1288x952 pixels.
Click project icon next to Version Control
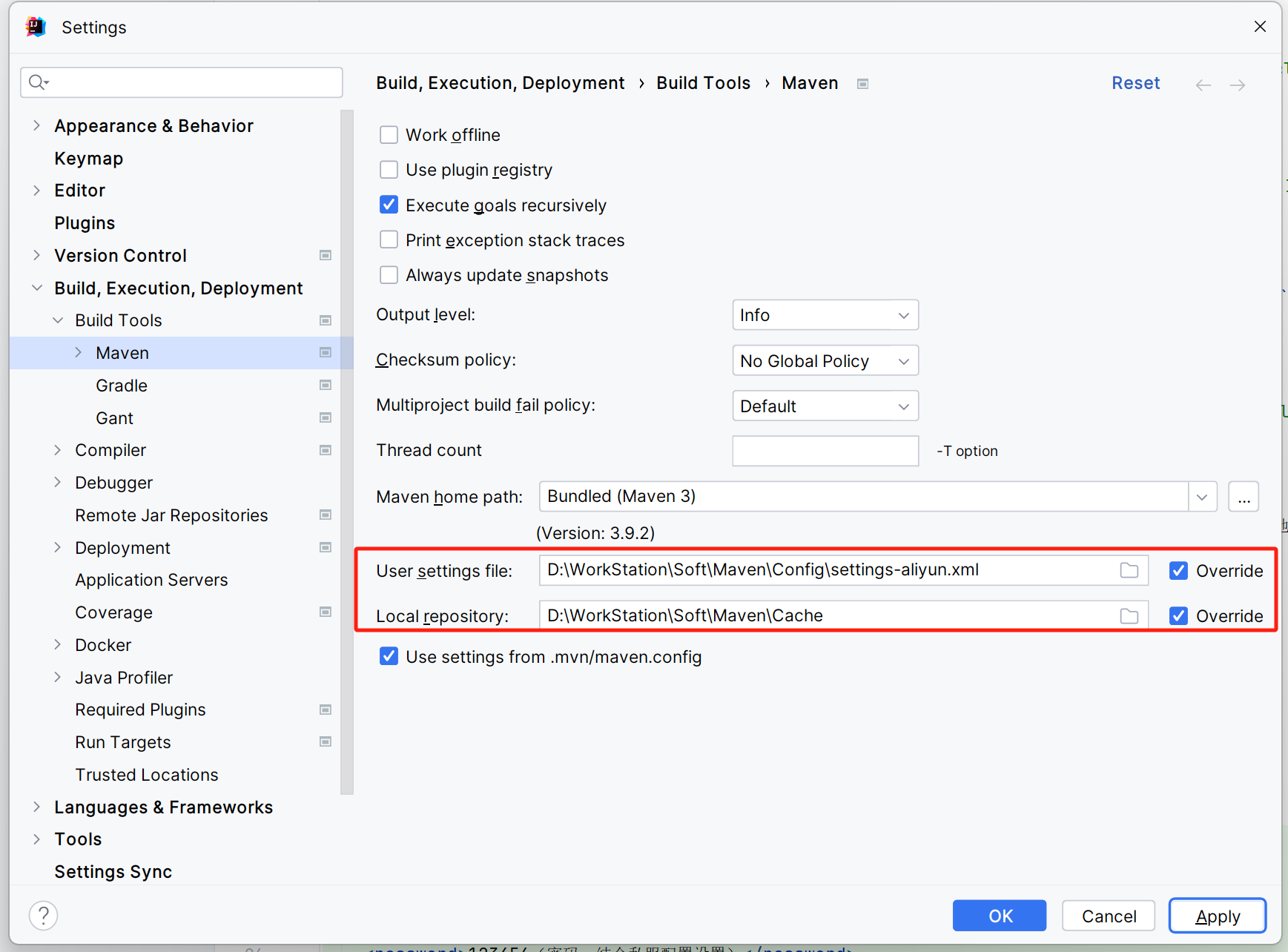point(325,255)
